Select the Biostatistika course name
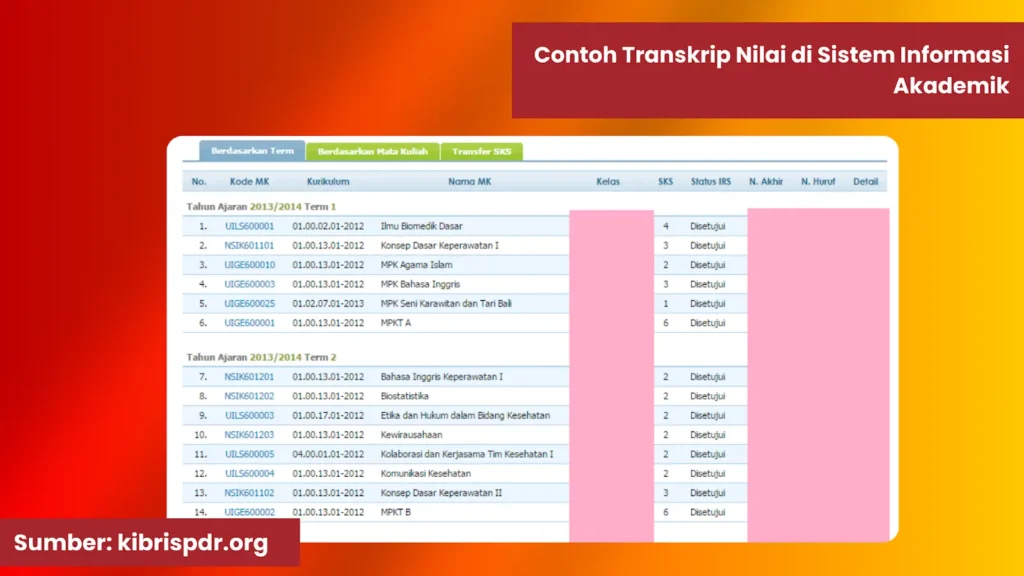Image resolution: width=1024 pixels, height=576 pixels. tap(405, 396)
